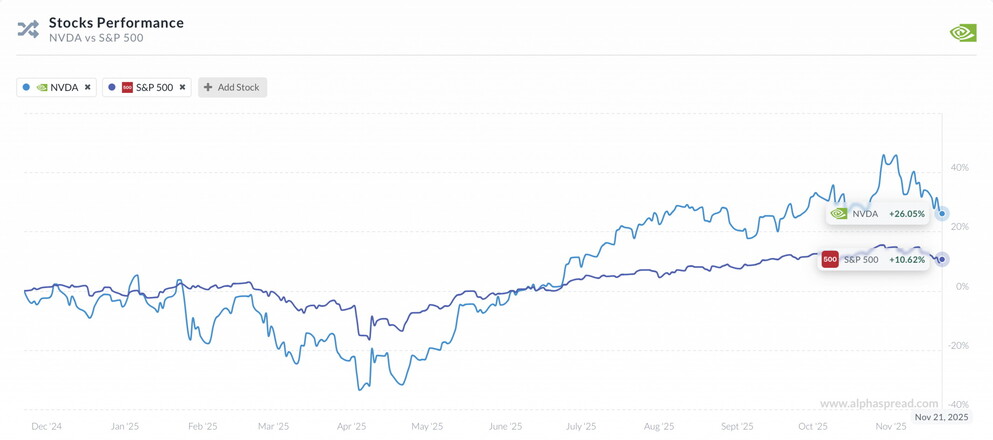The height and width of the screenshot is (440, 993).
Task: Remove S&P 500 with its x icon
Action: (x=183, y=88)
